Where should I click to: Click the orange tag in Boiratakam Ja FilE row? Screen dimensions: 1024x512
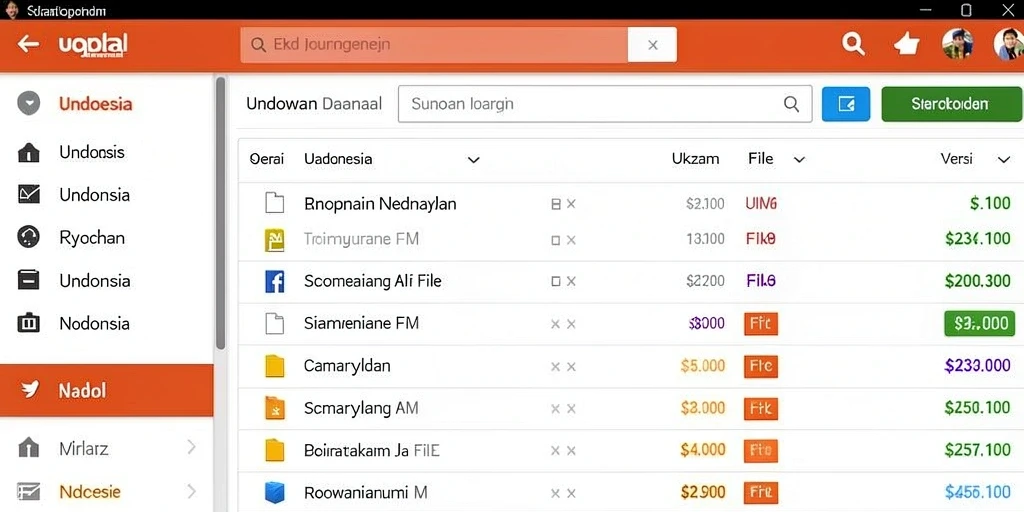coord(761,450)
